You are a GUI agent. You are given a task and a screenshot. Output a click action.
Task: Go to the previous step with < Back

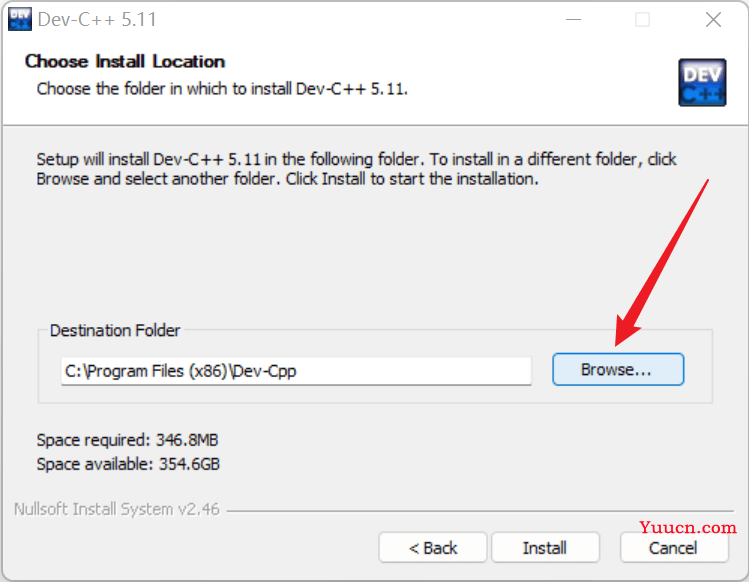coord(433,548)
